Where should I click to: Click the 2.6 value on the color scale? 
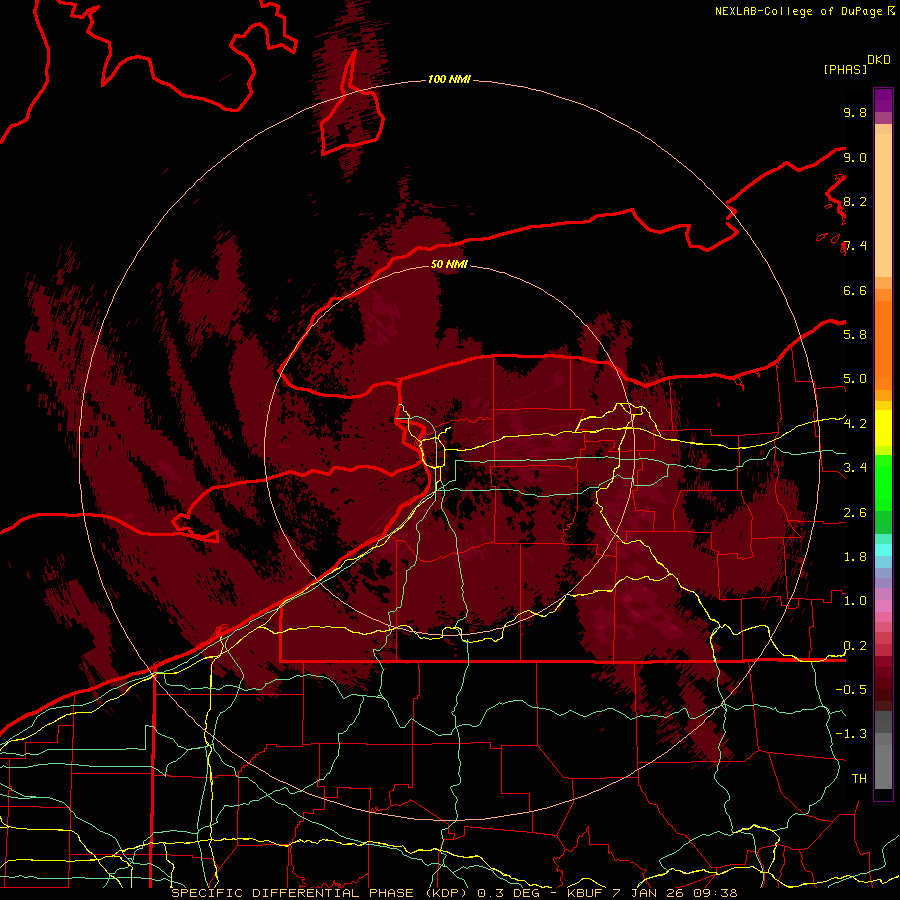pos(855,513)
